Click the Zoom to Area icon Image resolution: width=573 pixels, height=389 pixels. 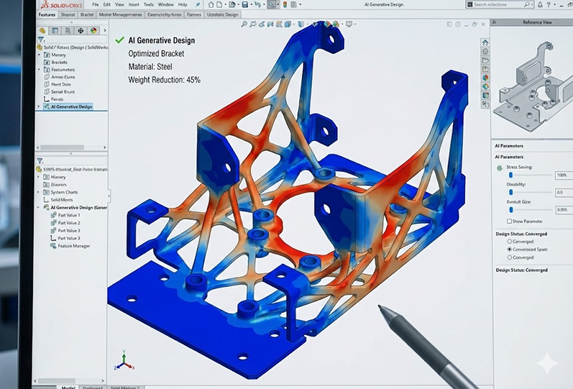tap(253, 24)
